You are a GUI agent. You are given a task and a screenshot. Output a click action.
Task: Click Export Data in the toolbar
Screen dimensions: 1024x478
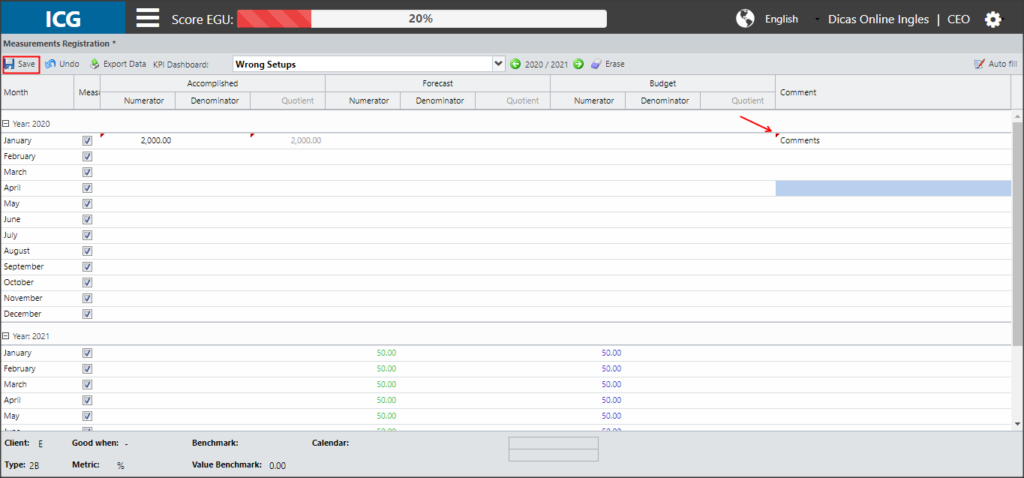[118, 64]
